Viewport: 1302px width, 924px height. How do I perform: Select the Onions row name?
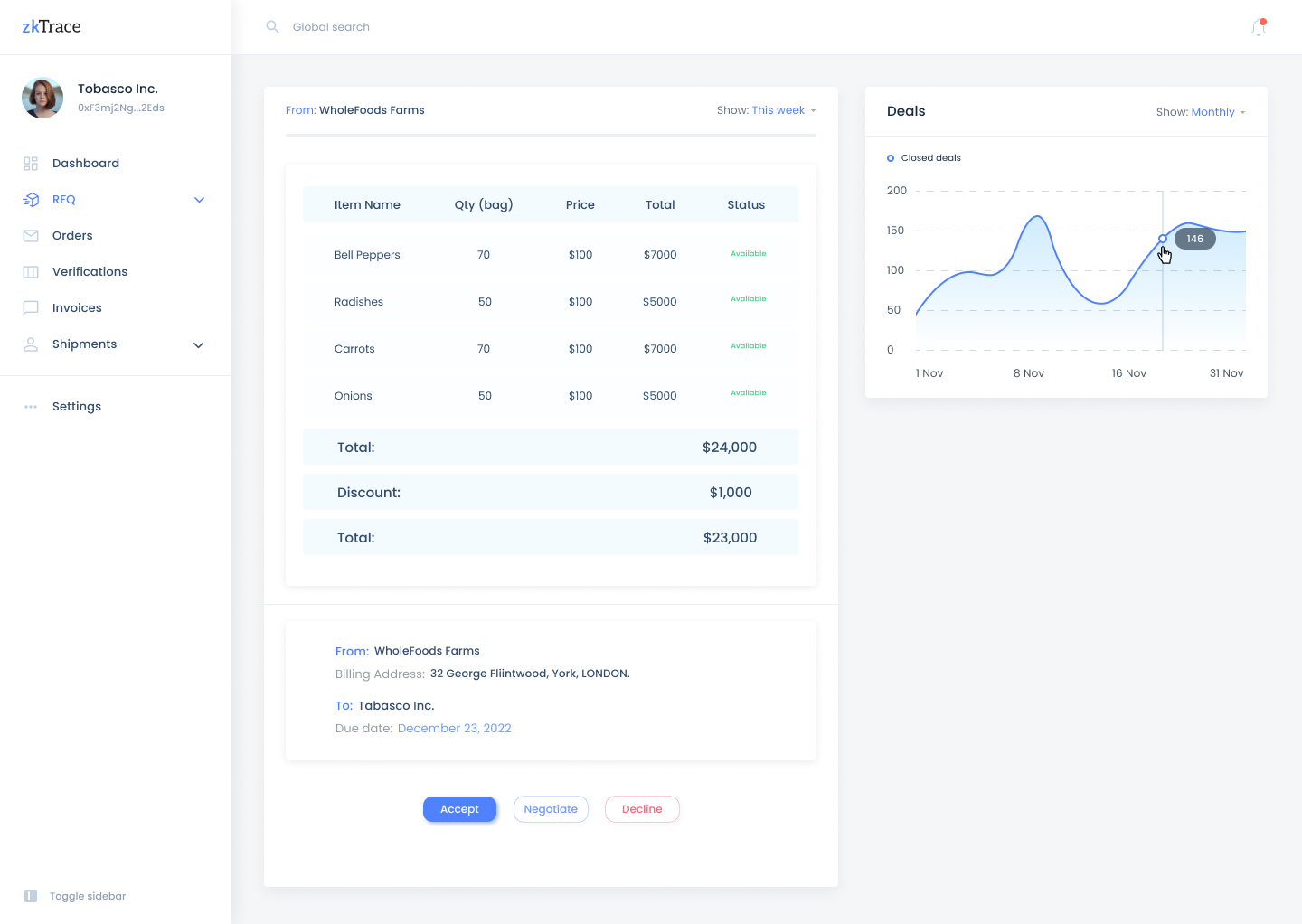(x=354, y=396)
